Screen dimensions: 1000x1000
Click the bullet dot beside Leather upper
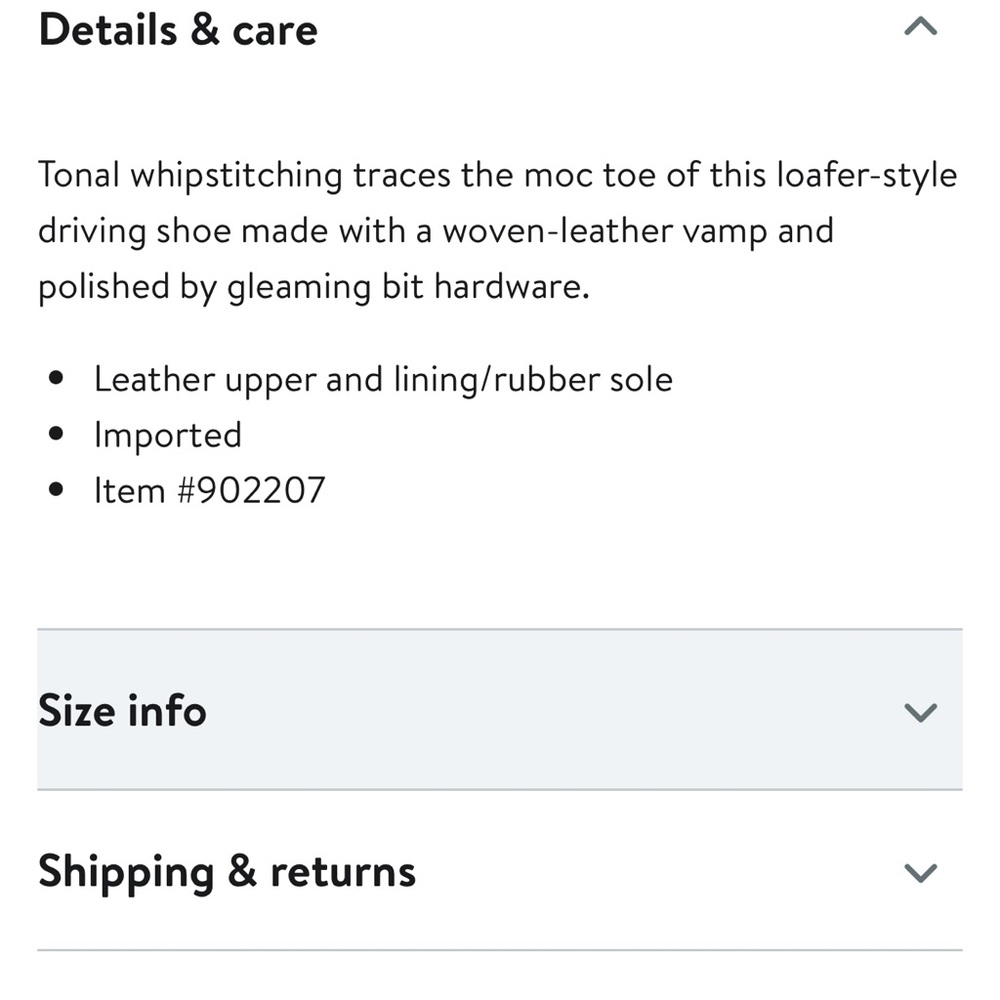click(x=56, y=380)
